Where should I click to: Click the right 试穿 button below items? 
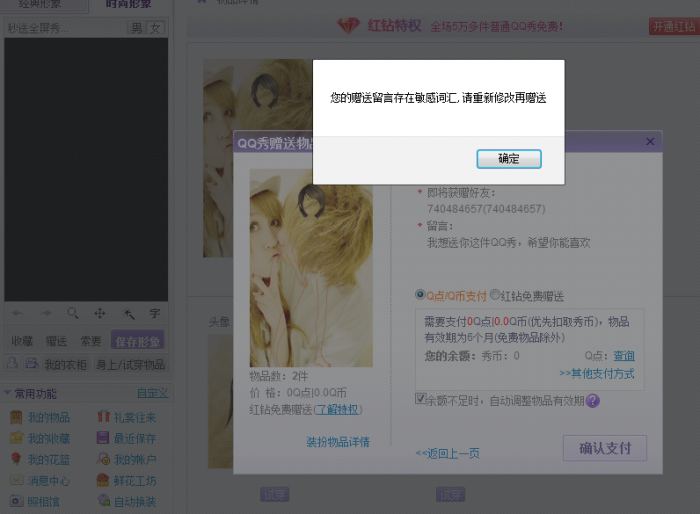[450, 495]
